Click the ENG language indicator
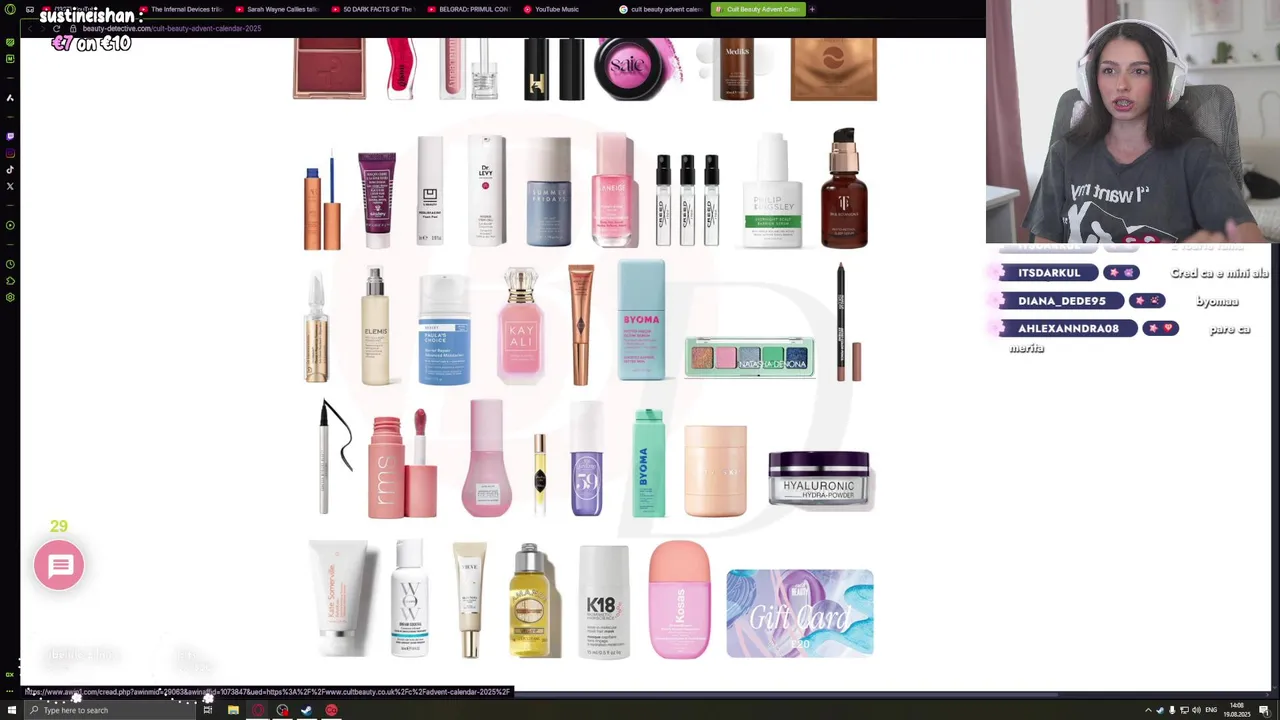The width and height of the screenshot is (1280, 720). tap(1211, 710)
